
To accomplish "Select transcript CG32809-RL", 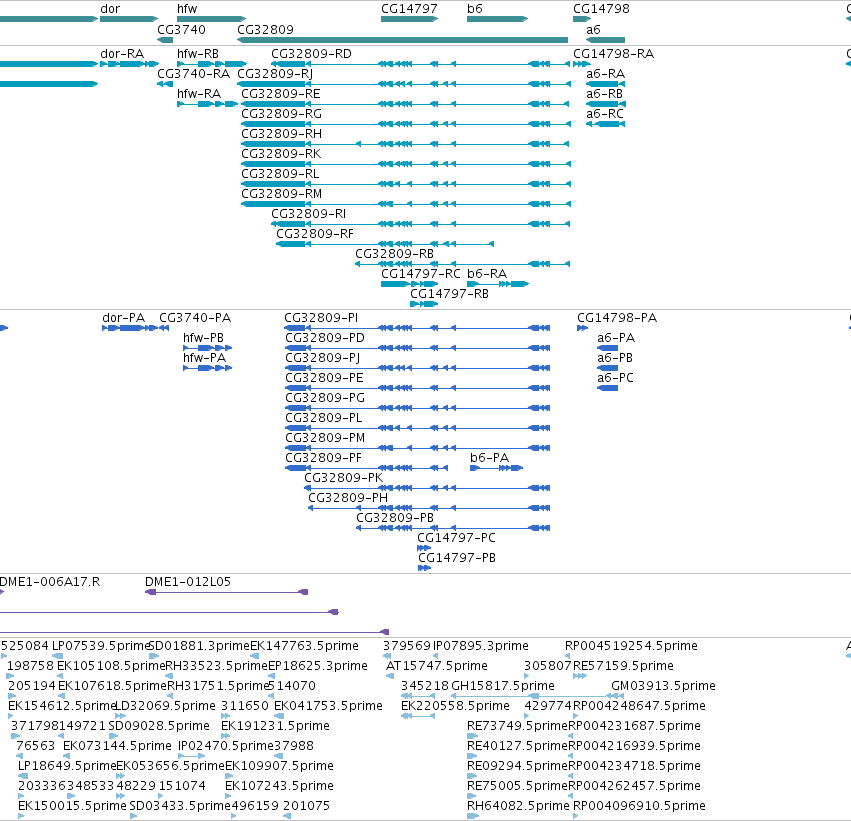I will [x=280, y=174].
